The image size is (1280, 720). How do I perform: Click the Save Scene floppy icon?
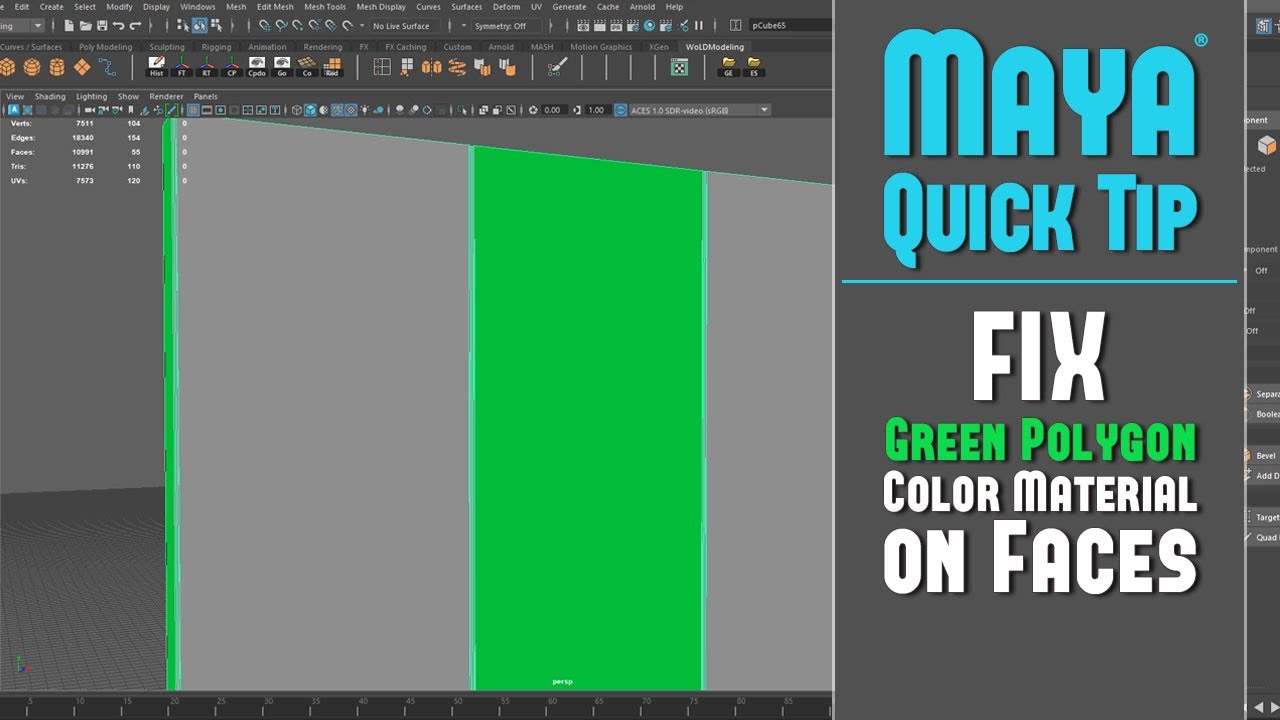102,25
